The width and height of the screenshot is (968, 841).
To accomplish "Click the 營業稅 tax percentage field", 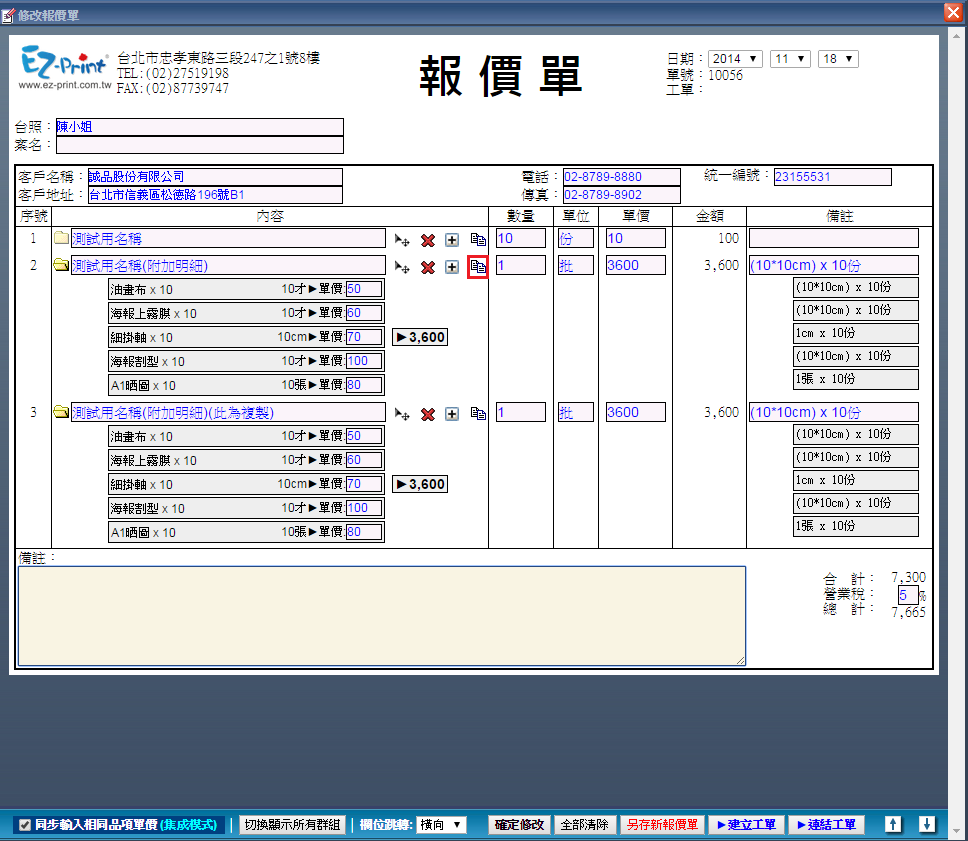I will coord(906,595).
